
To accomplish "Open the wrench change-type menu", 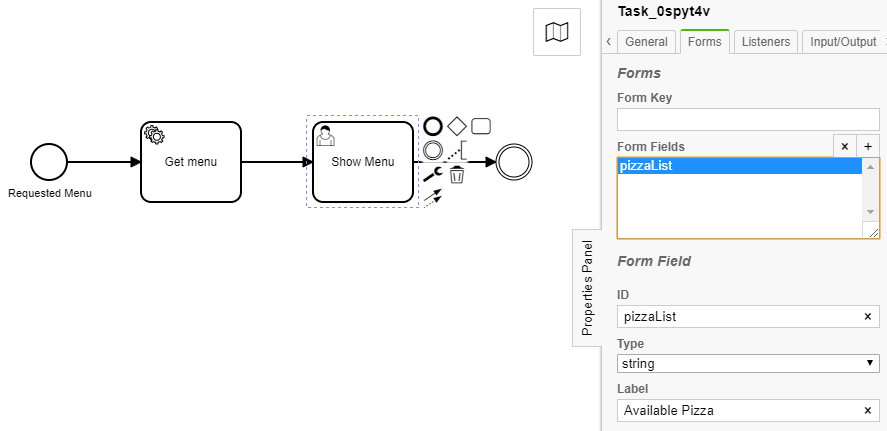I will click(x=433, y=175).
